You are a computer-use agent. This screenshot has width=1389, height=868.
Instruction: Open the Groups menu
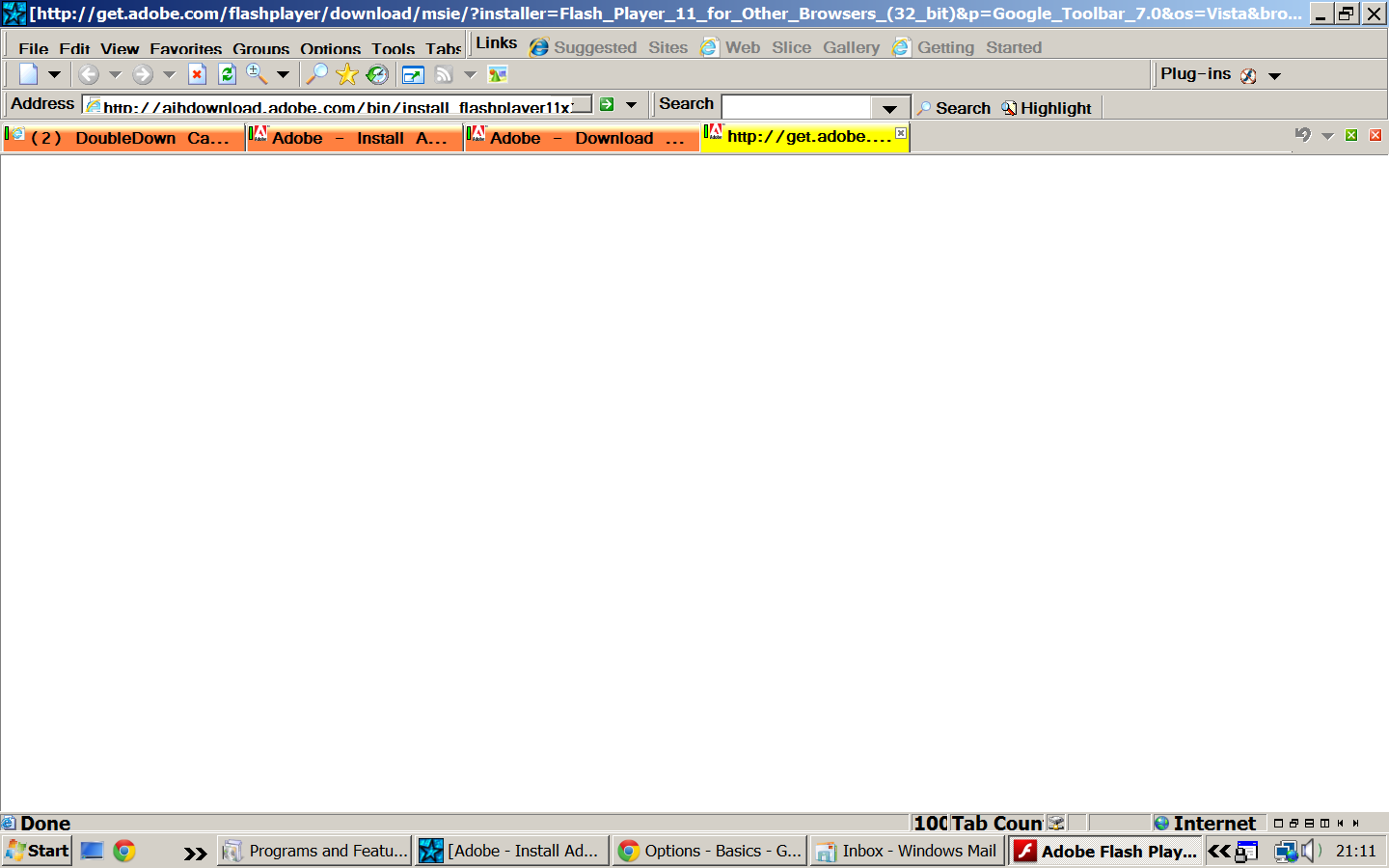(x=260, y=48)
